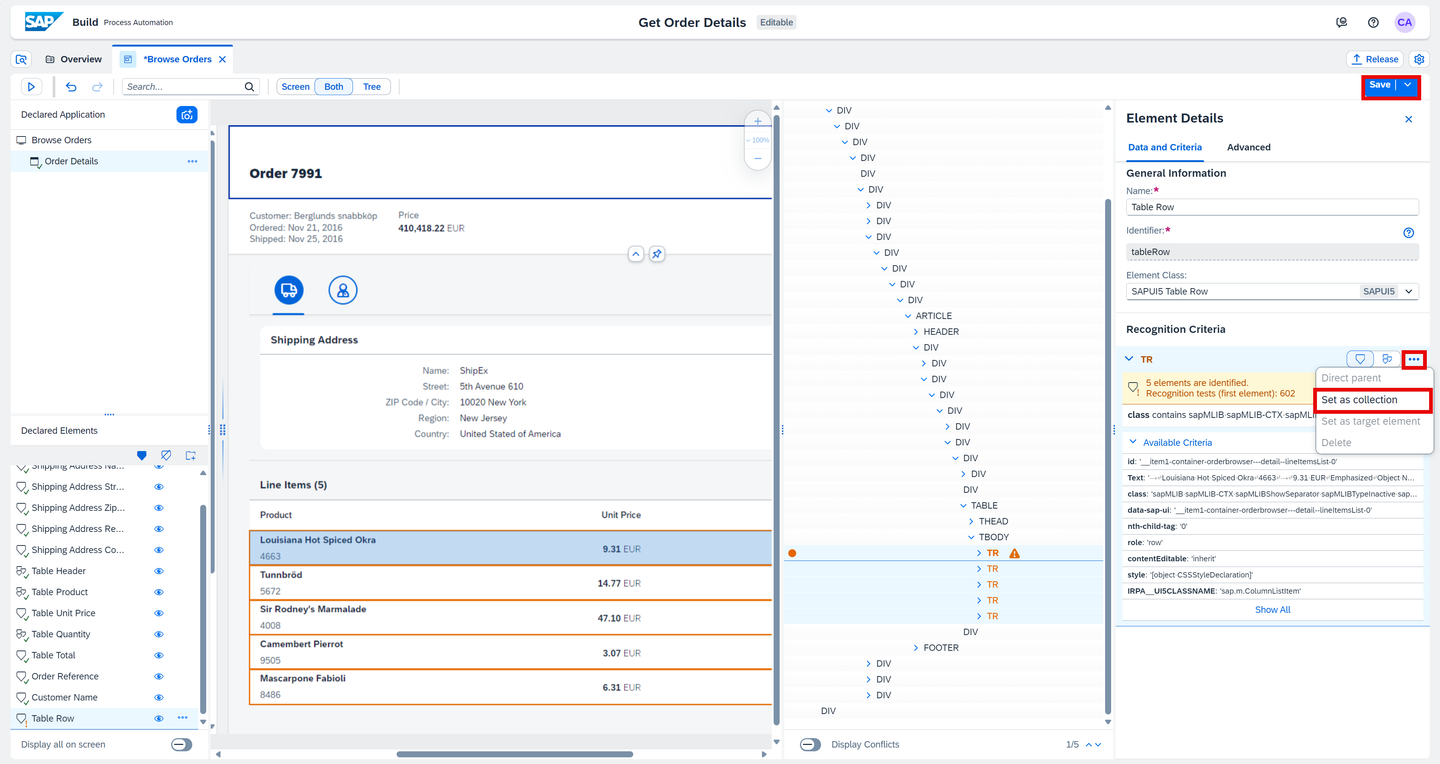The image size is (1440, 764).
Task: Toggle visibility of Table Product element
Action: pos(158,592)
